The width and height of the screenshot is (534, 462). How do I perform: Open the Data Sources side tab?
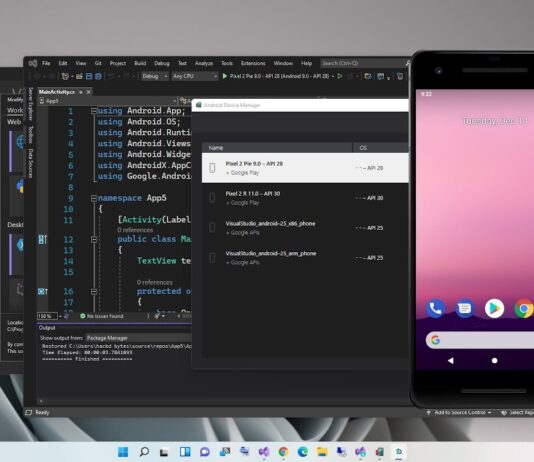pyautogui.click(x=30, y=163)
